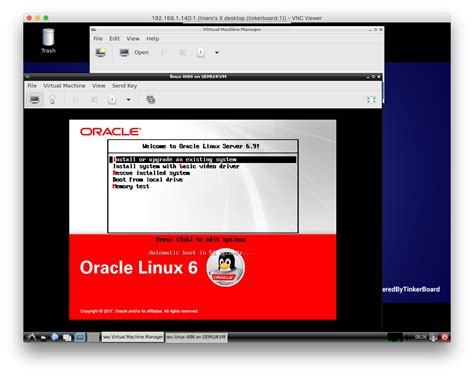This screenshot has width=474, height=376.
Task: Expand the shutdown options arrow in guest window
Action: [x=128, y=100]
